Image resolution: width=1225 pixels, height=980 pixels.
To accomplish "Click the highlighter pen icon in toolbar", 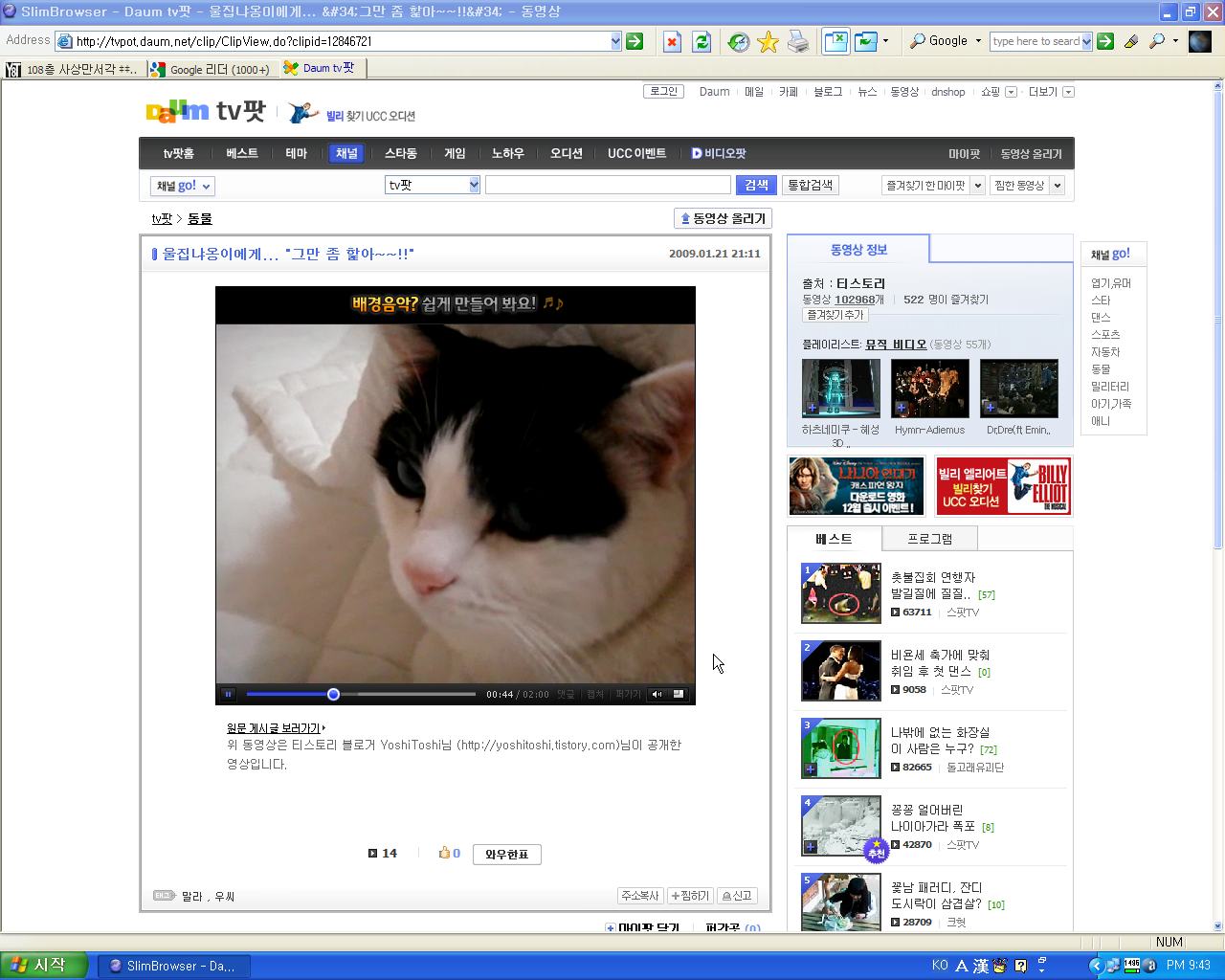I will (x=1132, y=41).
